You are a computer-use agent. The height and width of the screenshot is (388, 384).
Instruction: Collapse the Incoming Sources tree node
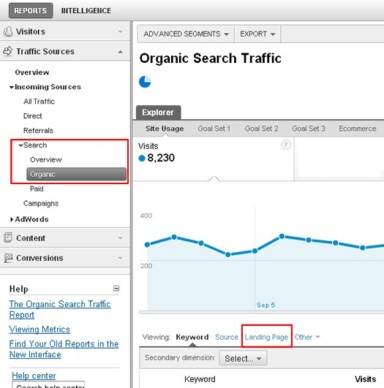click(x=12, y=87)
